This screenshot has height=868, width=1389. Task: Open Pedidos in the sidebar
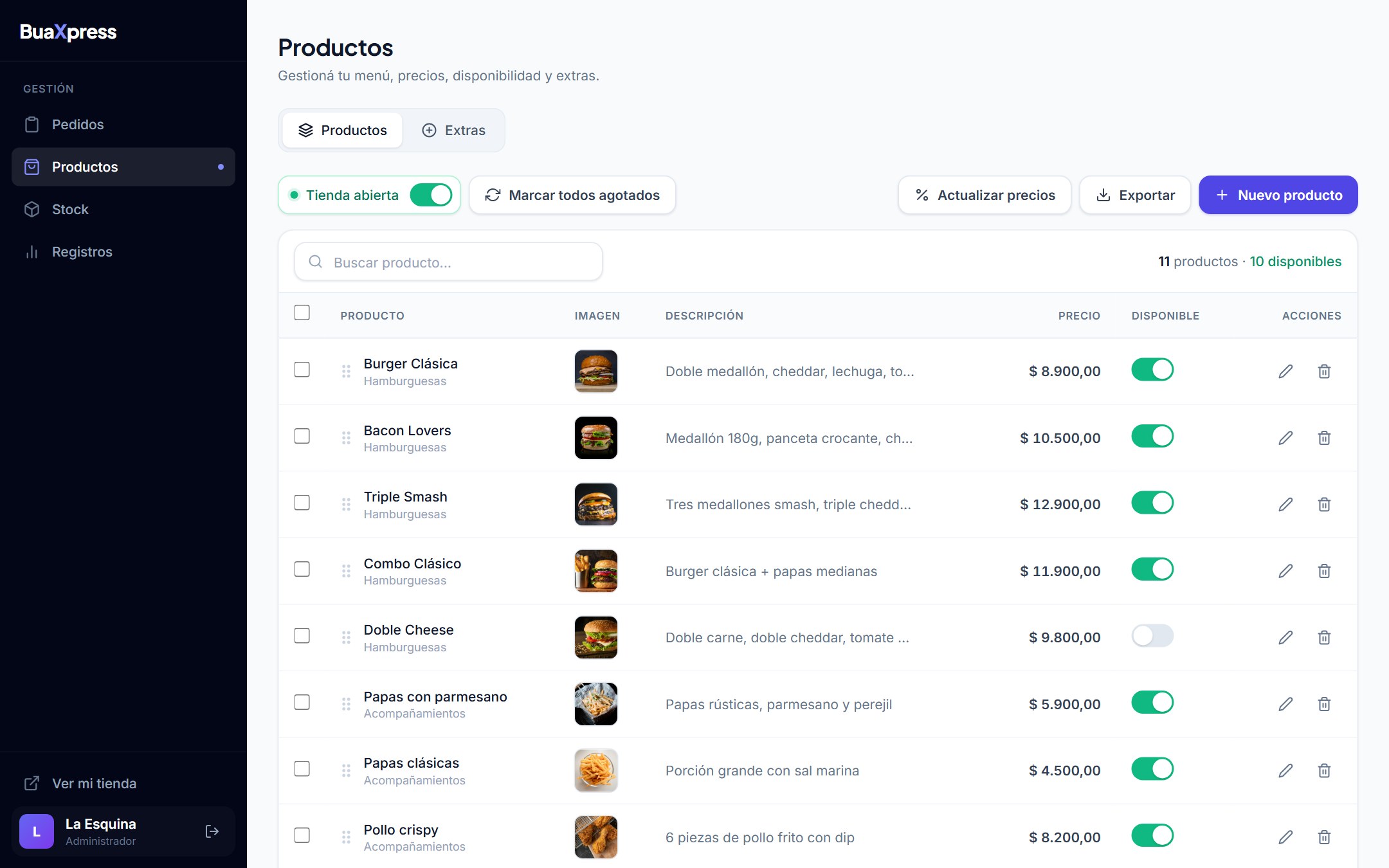(x=123, y=125)
